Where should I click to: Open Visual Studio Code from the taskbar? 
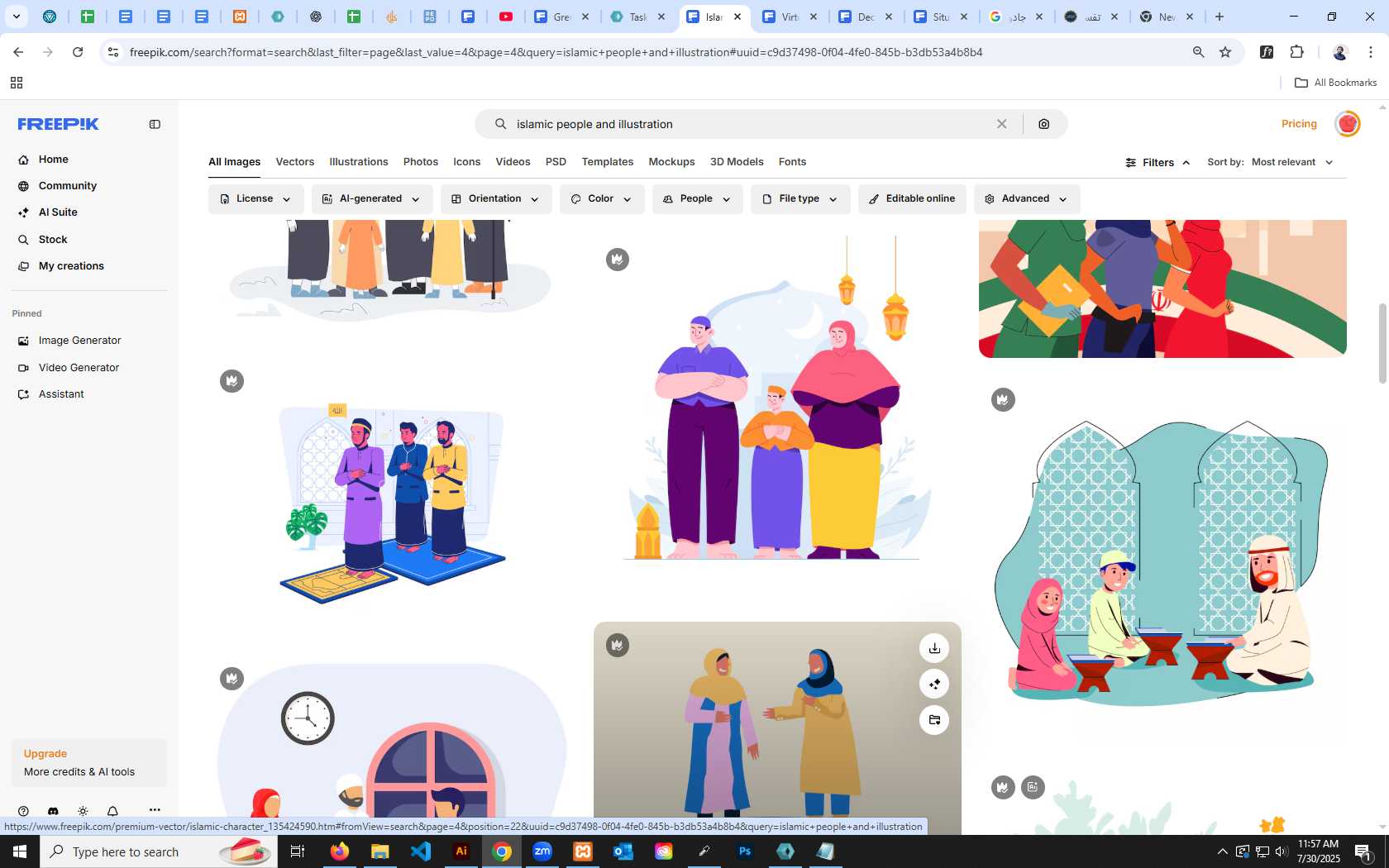[x=421, y=851]
